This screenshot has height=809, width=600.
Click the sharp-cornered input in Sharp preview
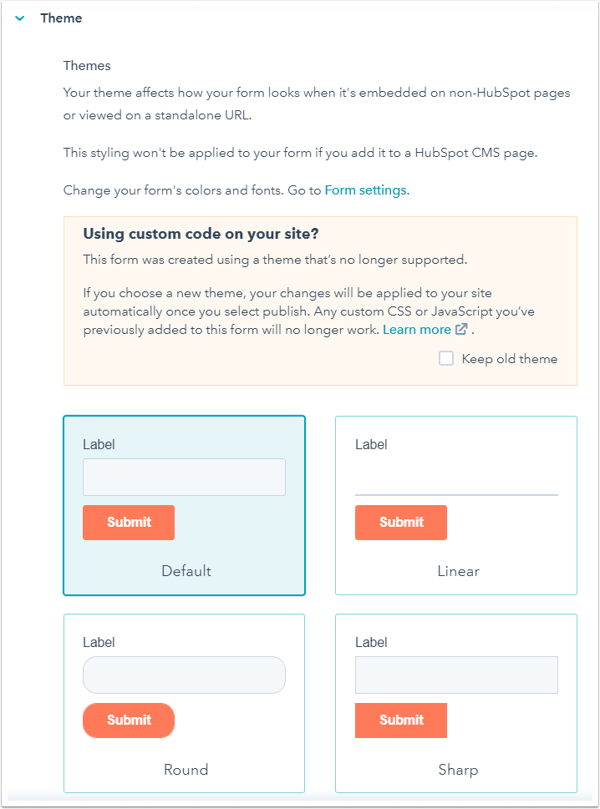[x=456, y=675]
